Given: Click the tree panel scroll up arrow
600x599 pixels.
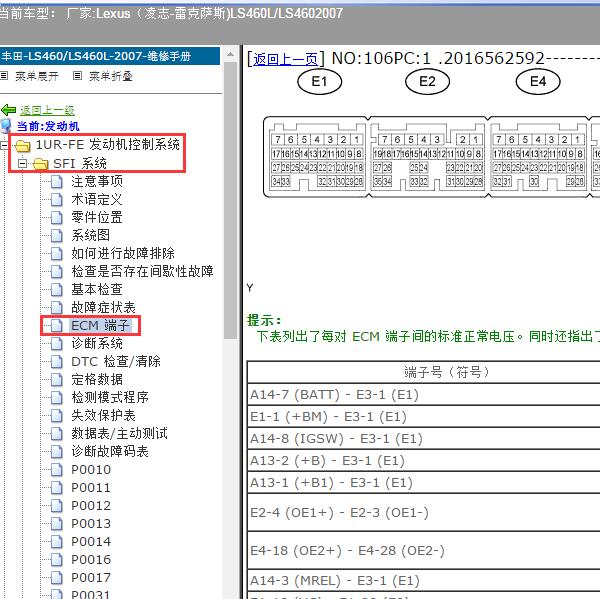Looking at the screenshot, I should tap(230, 54).
